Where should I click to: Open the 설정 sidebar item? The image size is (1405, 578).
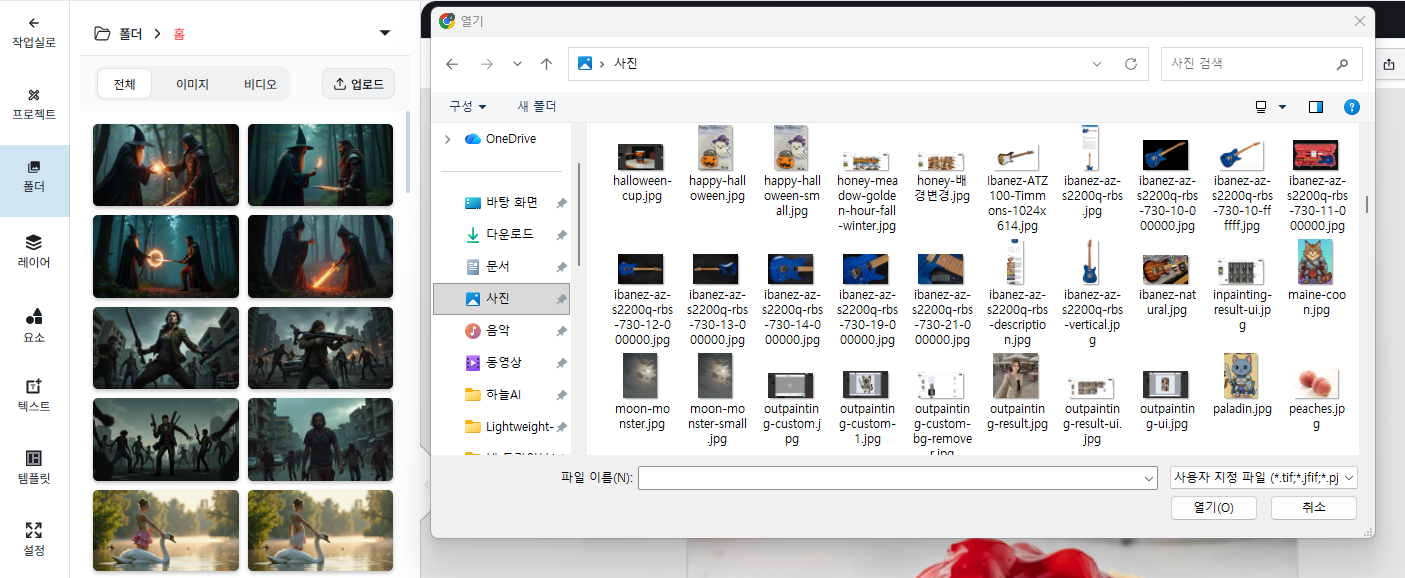click(34, 539)
